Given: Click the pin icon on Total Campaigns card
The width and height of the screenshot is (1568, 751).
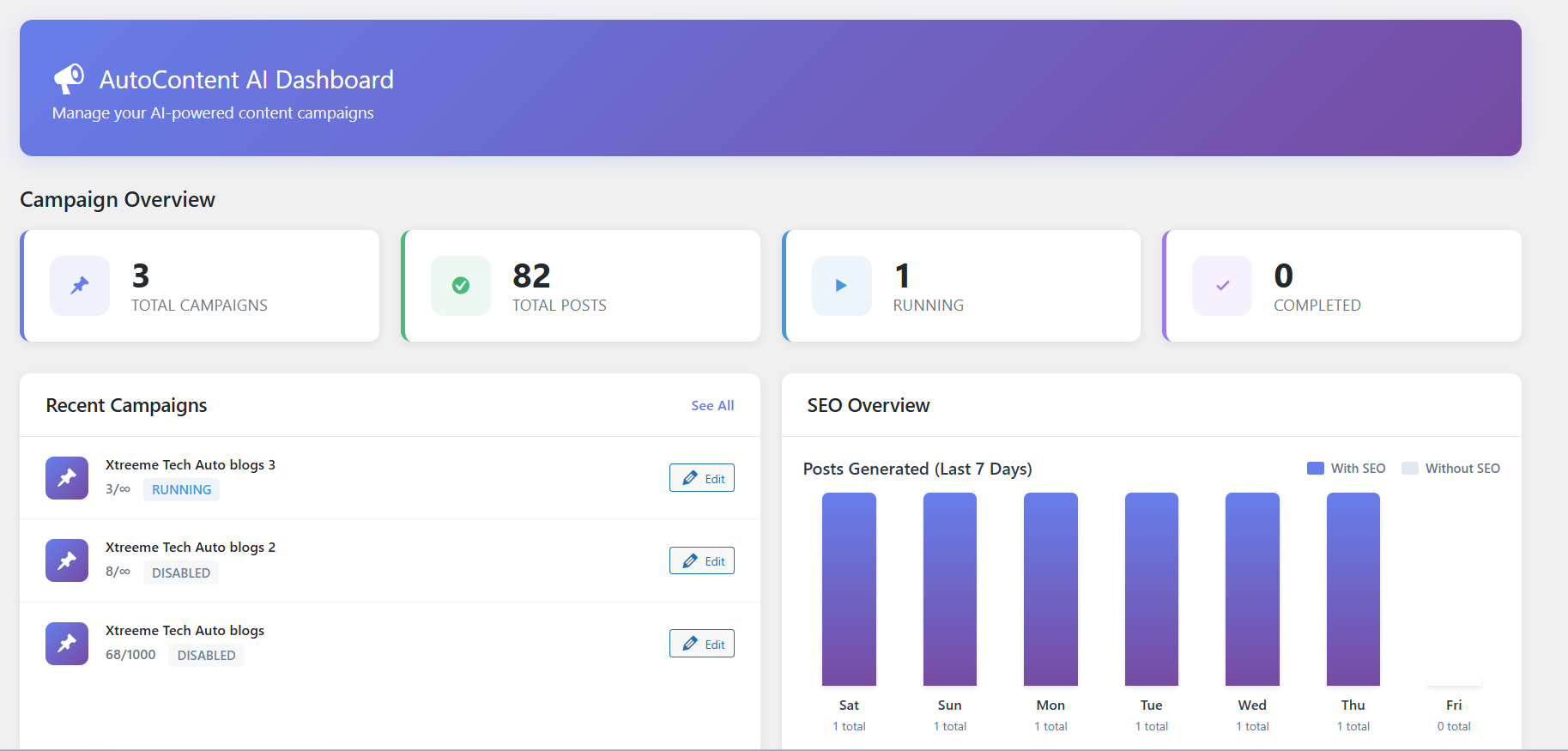Looking at the screenshot, I should click(x=80, y=286).
